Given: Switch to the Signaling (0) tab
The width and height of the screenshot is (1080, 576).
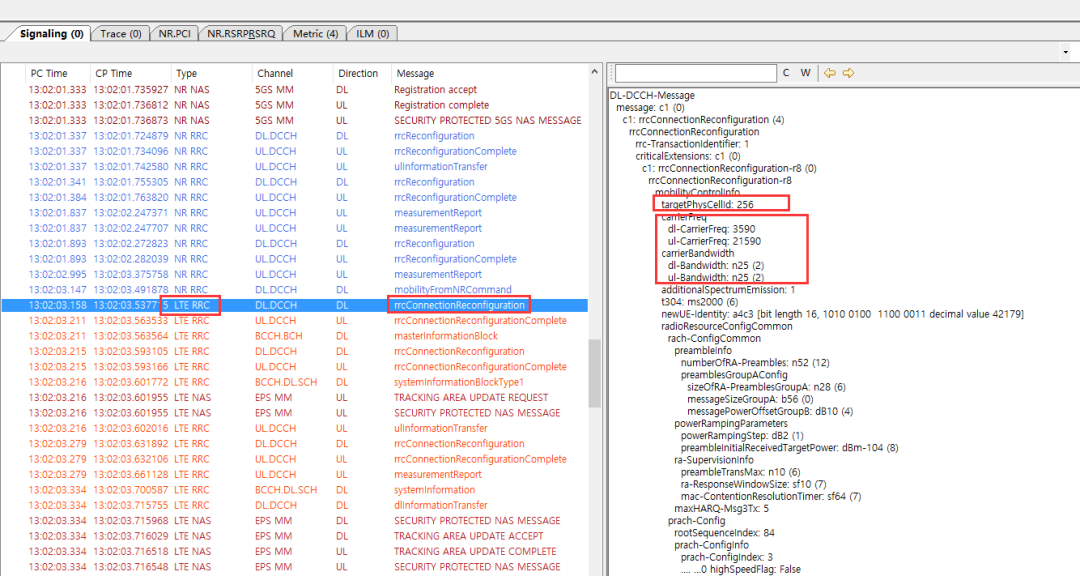Looking at the screenshot, I should point(52,33).
